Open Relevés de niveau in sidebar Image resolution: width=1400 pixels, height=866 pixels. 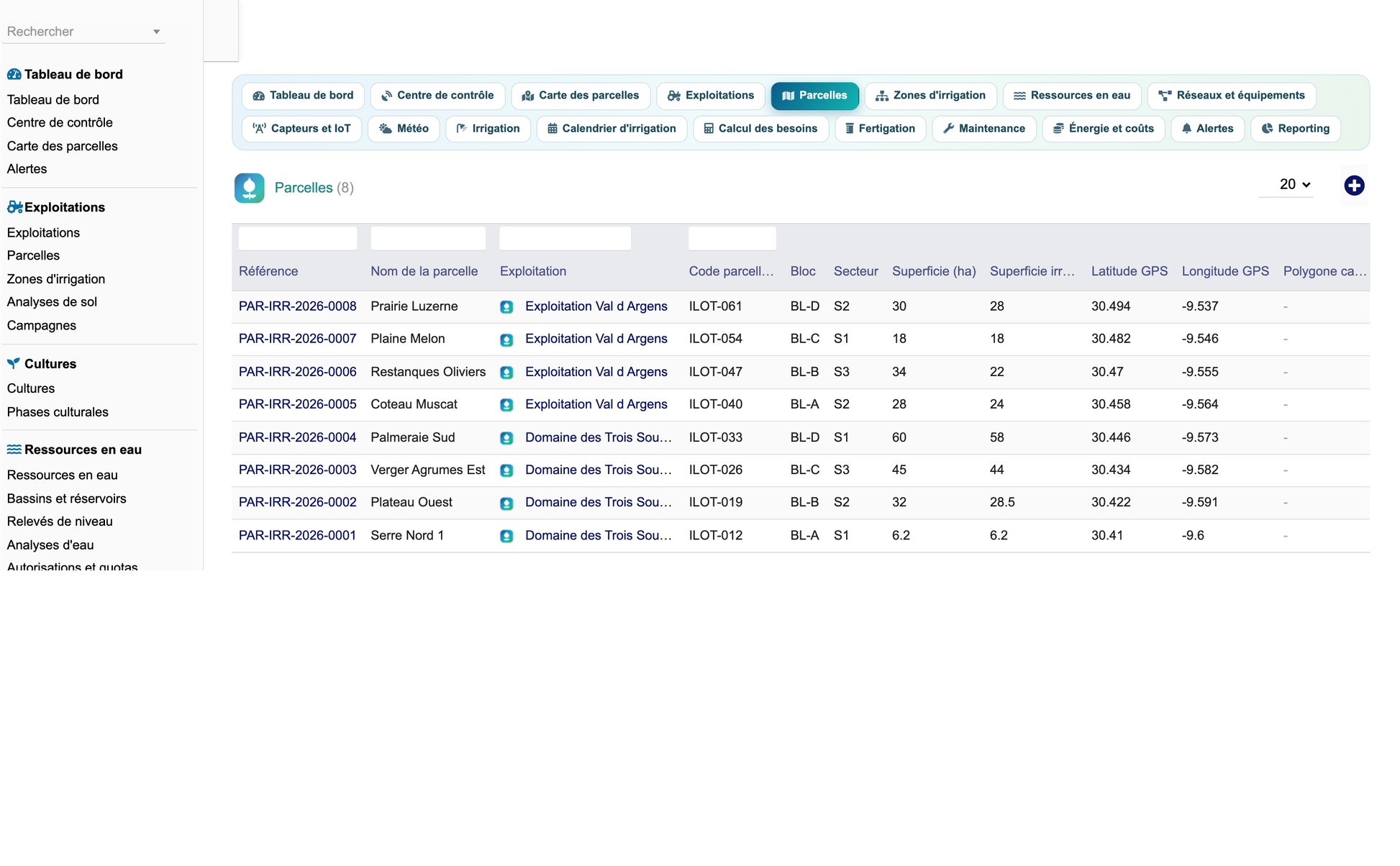click(60, 521)
